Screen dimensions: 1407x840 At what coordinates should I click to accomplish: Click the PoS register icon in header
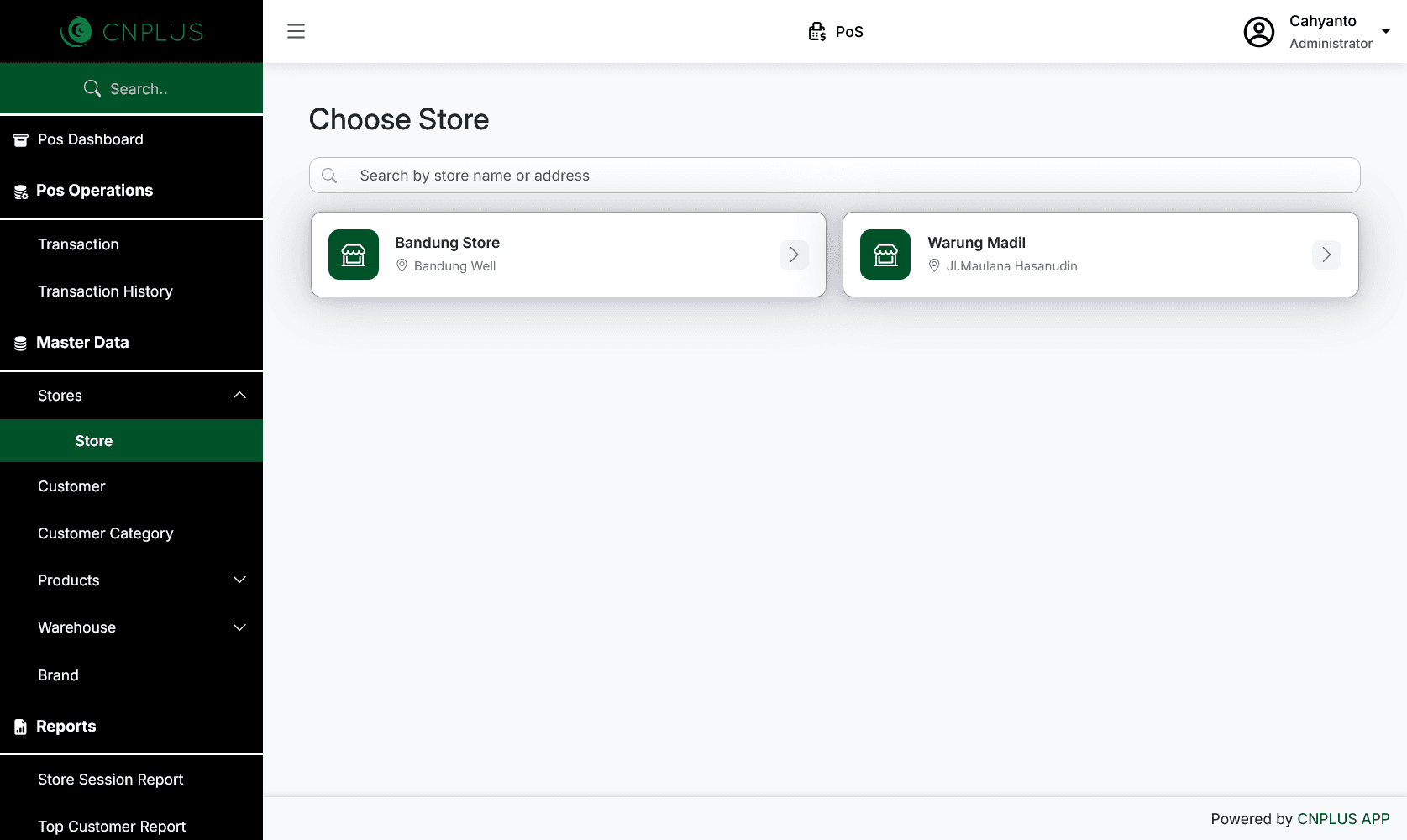[816, 32]
